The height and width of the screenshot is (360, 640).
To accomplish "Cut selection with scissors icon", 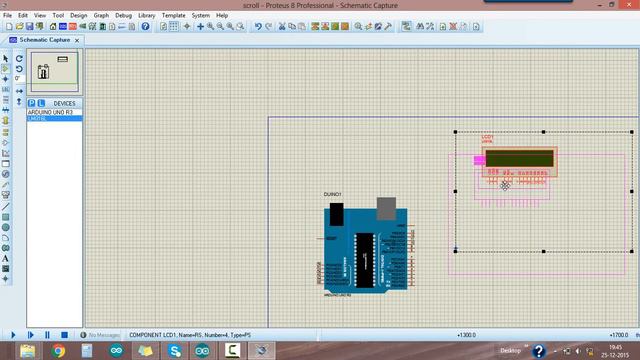I will click(x=282, y=27).
